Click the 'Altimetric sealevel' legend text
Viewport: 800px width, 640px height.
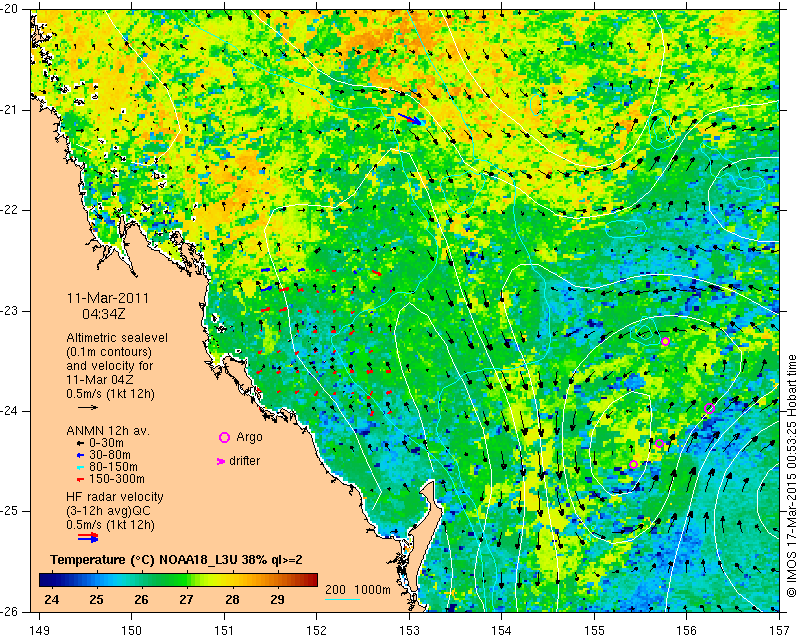117,338
